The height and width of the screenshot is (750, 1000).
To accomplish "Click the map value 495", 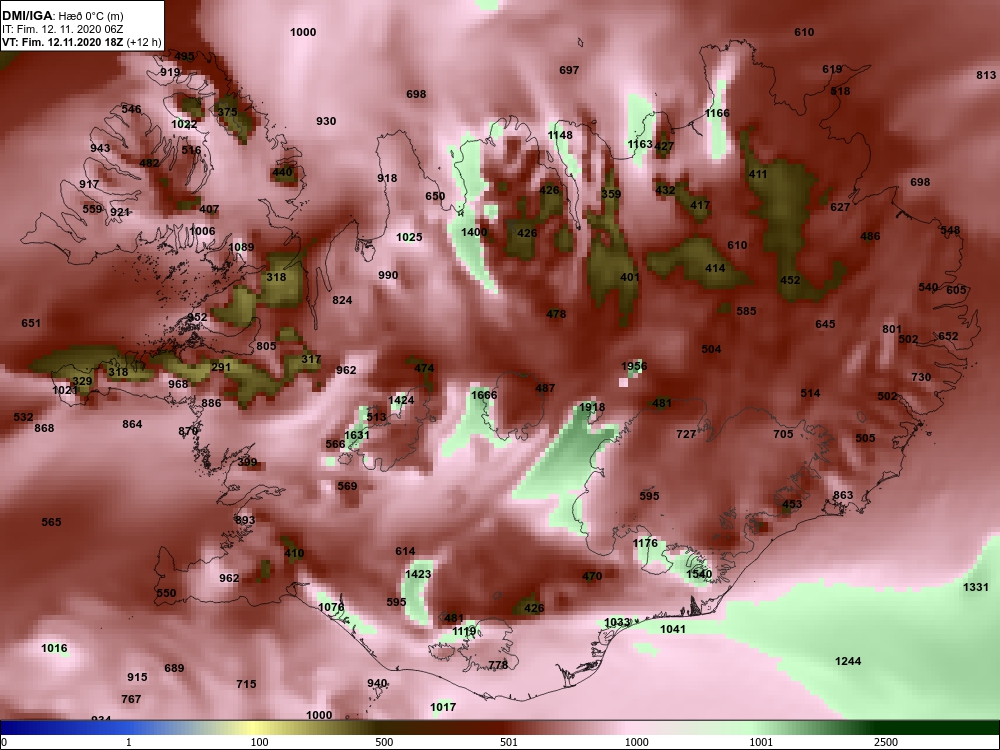I will 184,56.
